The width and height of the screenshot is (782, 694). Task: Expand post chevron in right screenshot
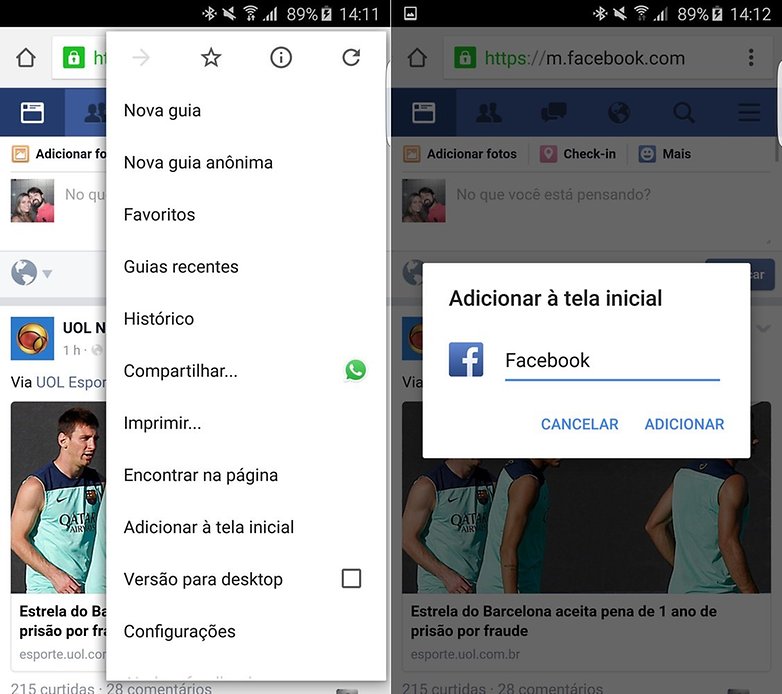(764, 328)
